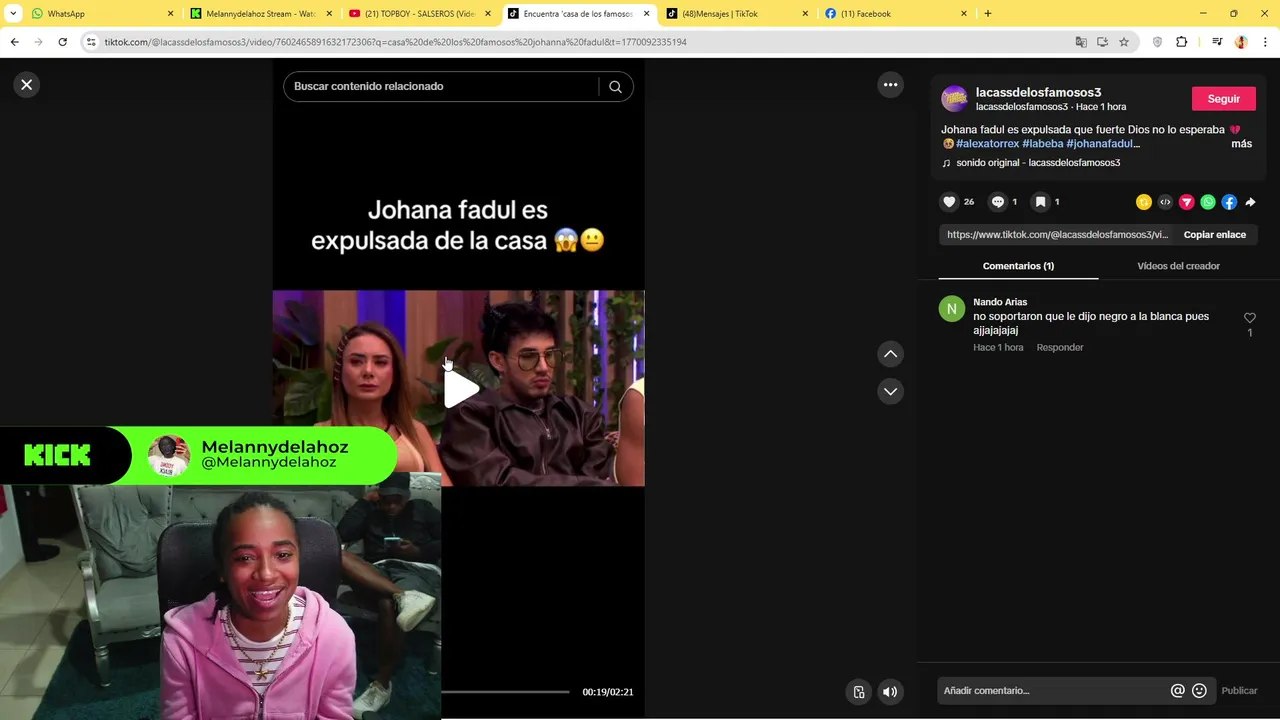Save the video with the bookmark icon
This screenshot has width=1280, height=720.
(x=1040, y=202)
